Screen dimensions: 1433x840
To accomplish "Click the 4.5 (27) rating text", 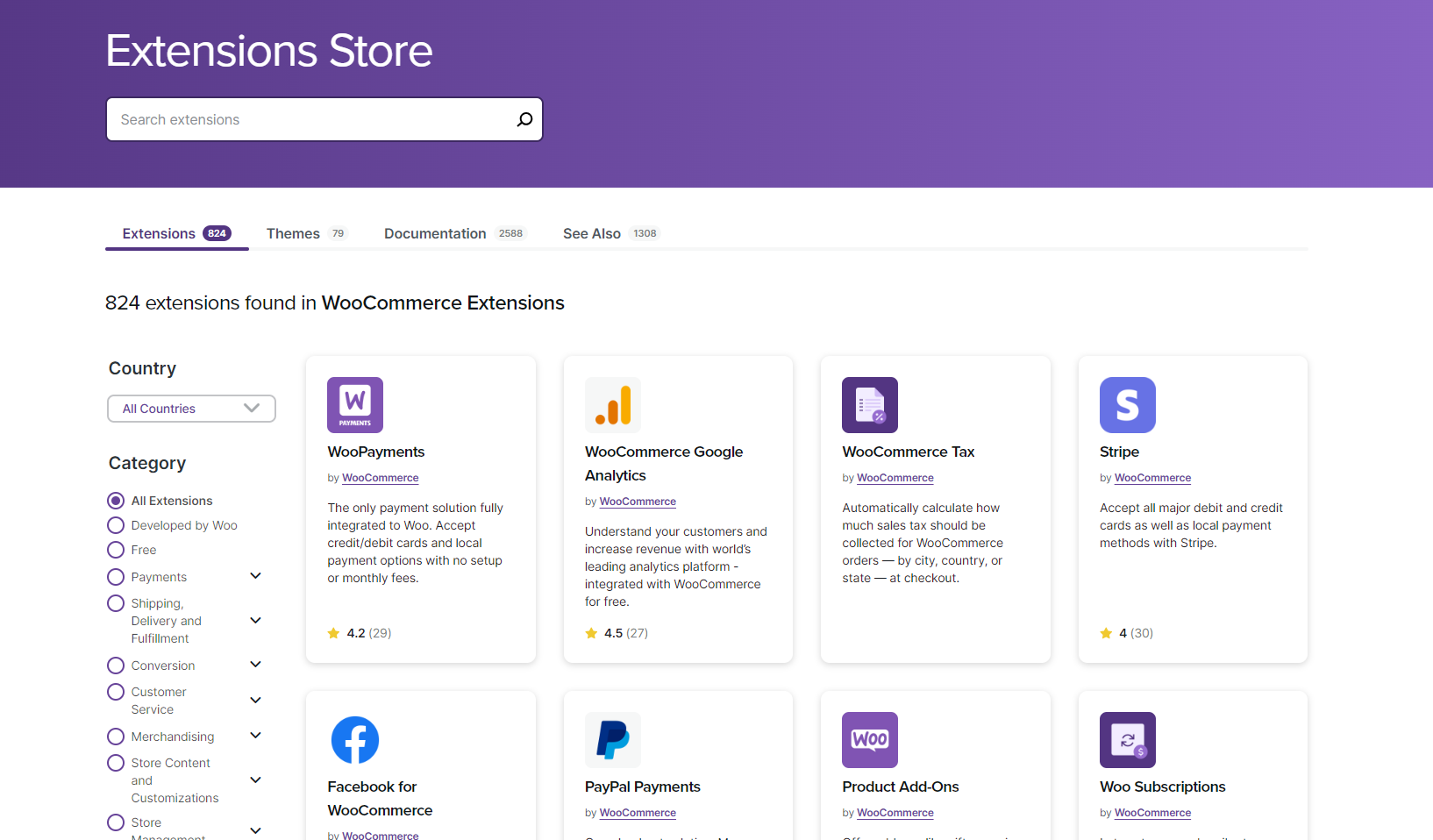I will pos(626,633).
